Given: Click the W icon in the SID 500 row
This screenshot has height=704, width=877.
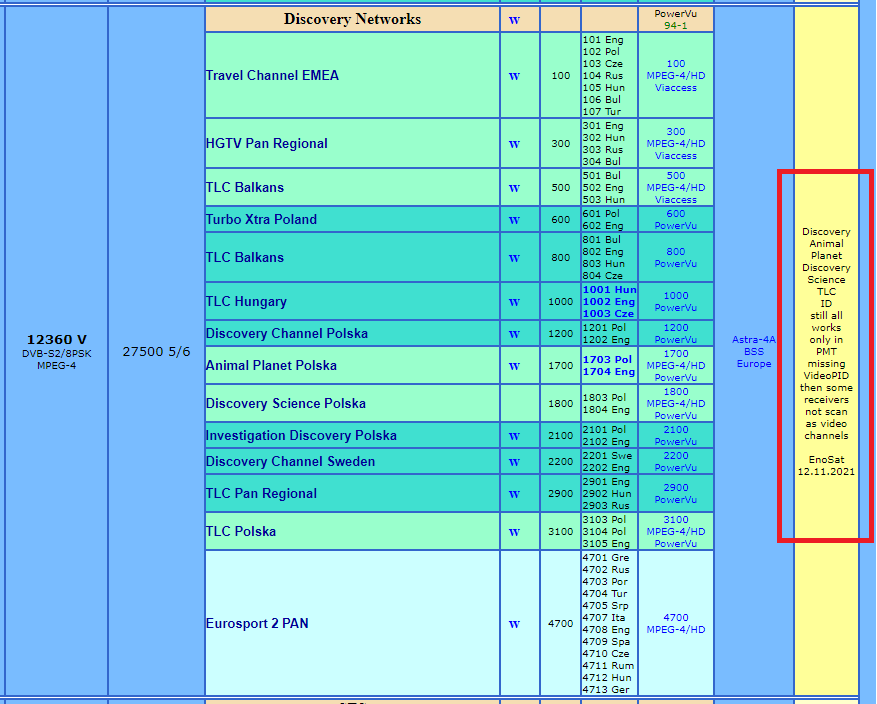Looking at the screenshot, I should 514,188.
